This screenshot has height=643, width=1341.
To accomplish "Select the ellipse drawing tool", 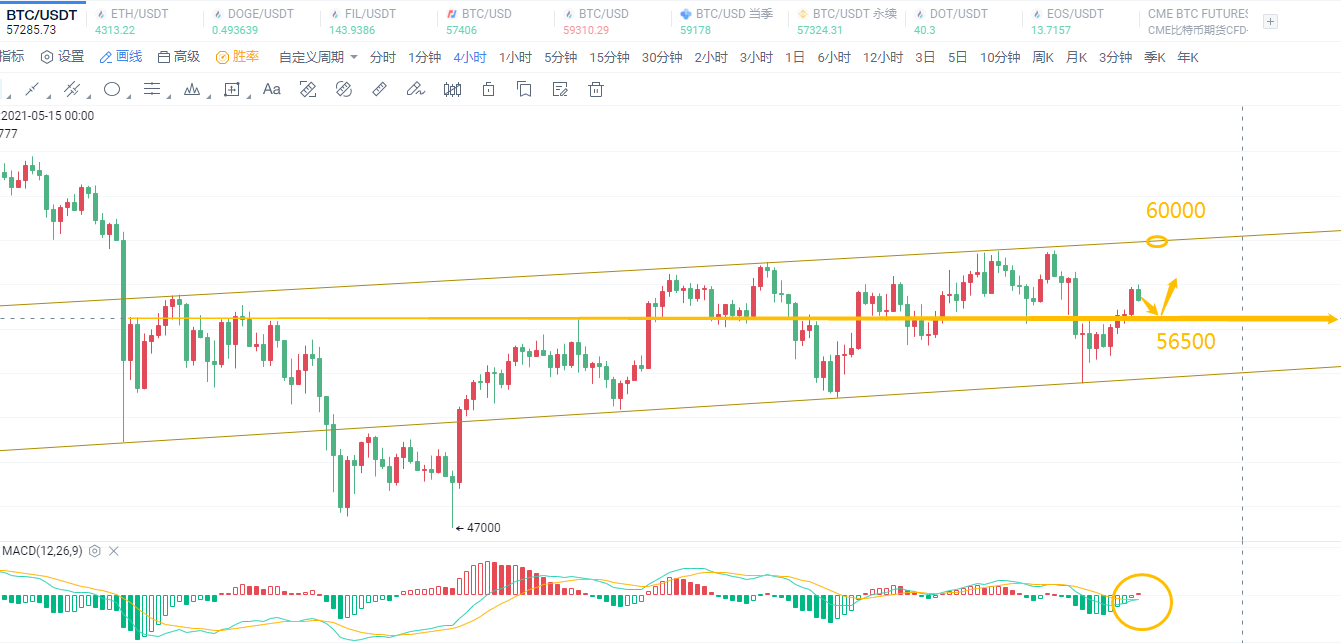I will (x=112, y=89).
